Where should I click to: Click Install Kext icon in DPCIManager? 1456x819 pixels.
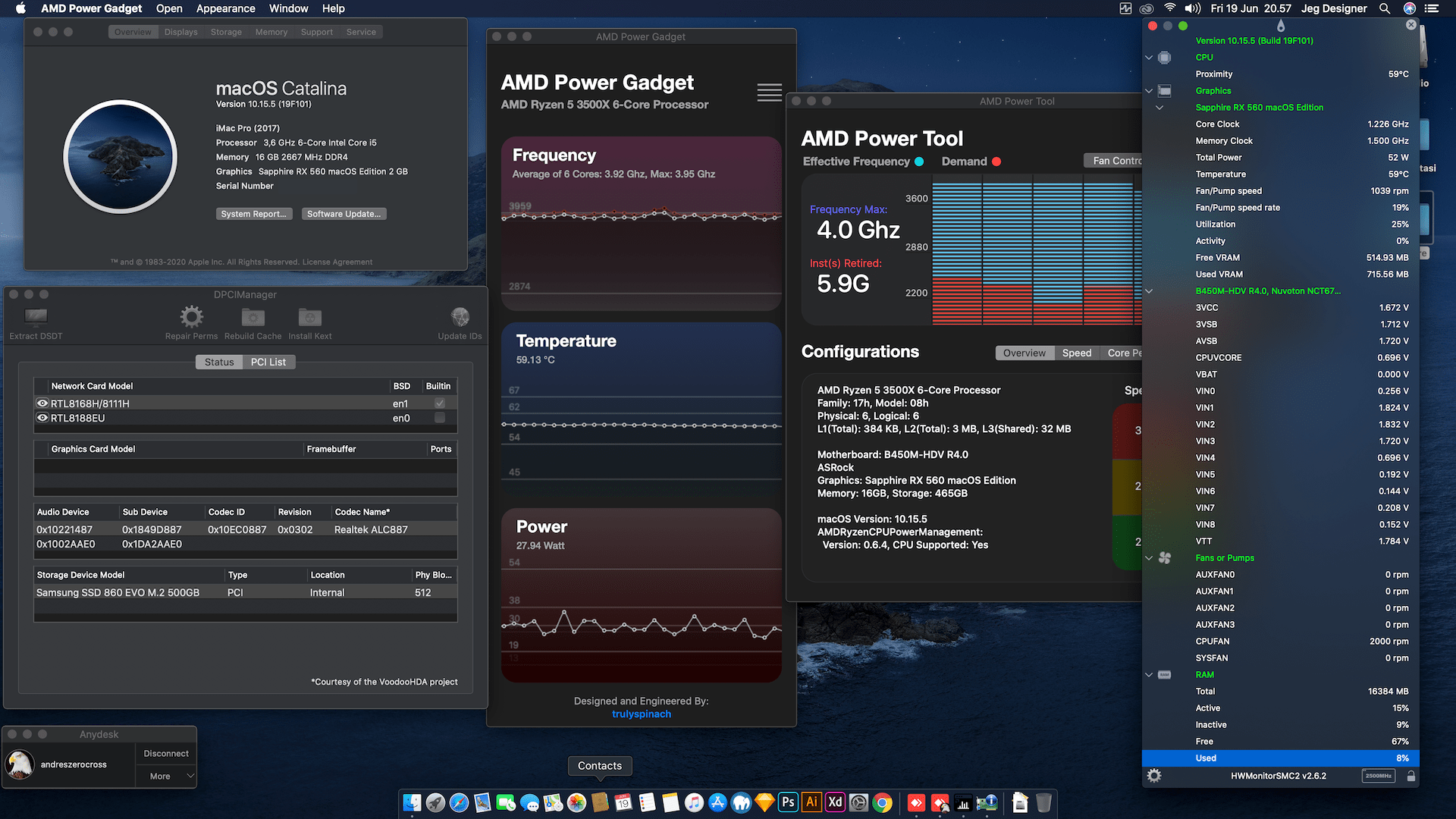click(309, 317)
